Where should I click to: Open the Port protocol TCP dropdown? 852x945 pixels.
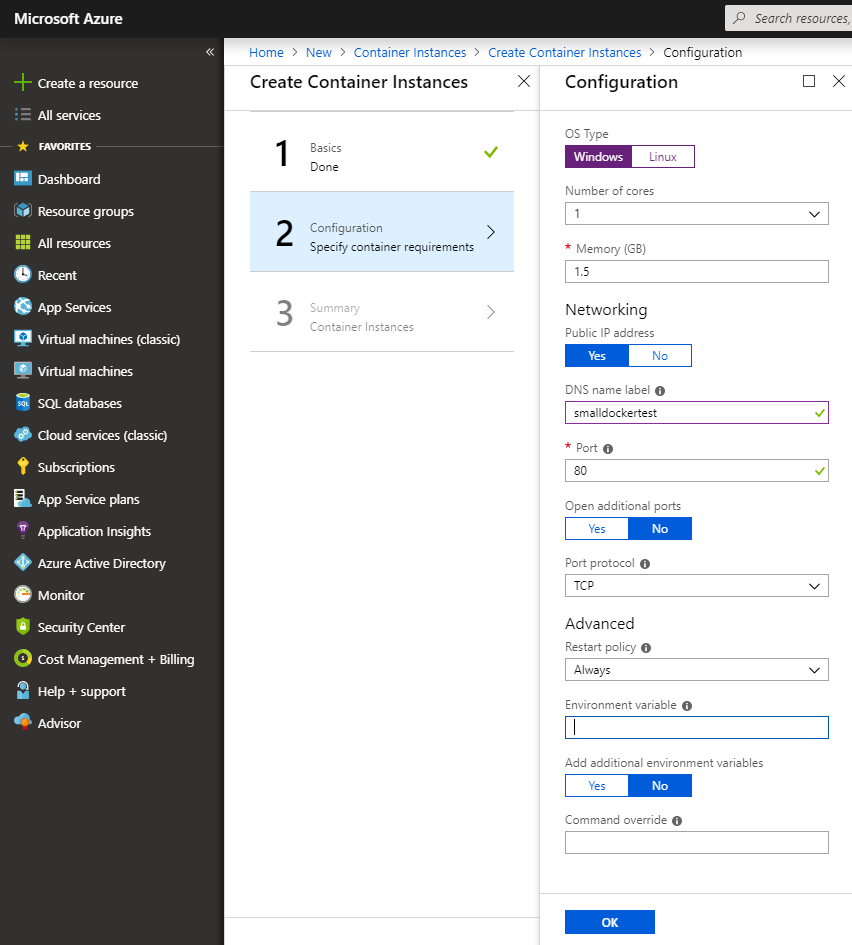tap(697, 586)
